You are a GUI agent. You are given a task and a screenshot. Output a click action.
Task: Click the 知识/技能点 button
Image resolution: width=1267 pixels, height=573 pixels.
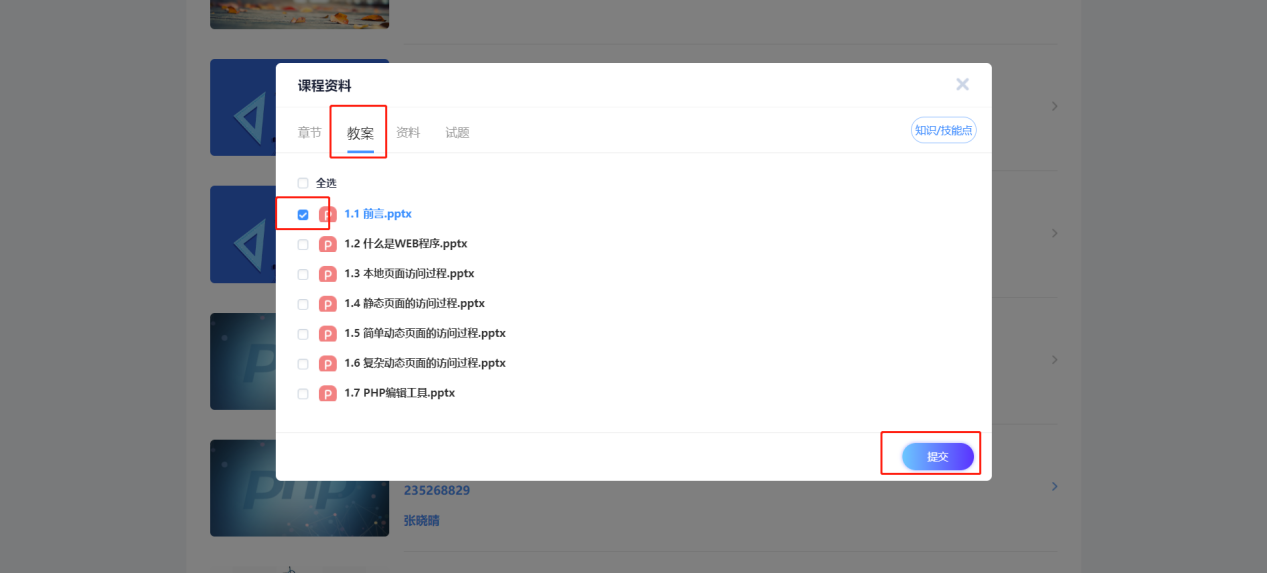[x=943, y=130]
